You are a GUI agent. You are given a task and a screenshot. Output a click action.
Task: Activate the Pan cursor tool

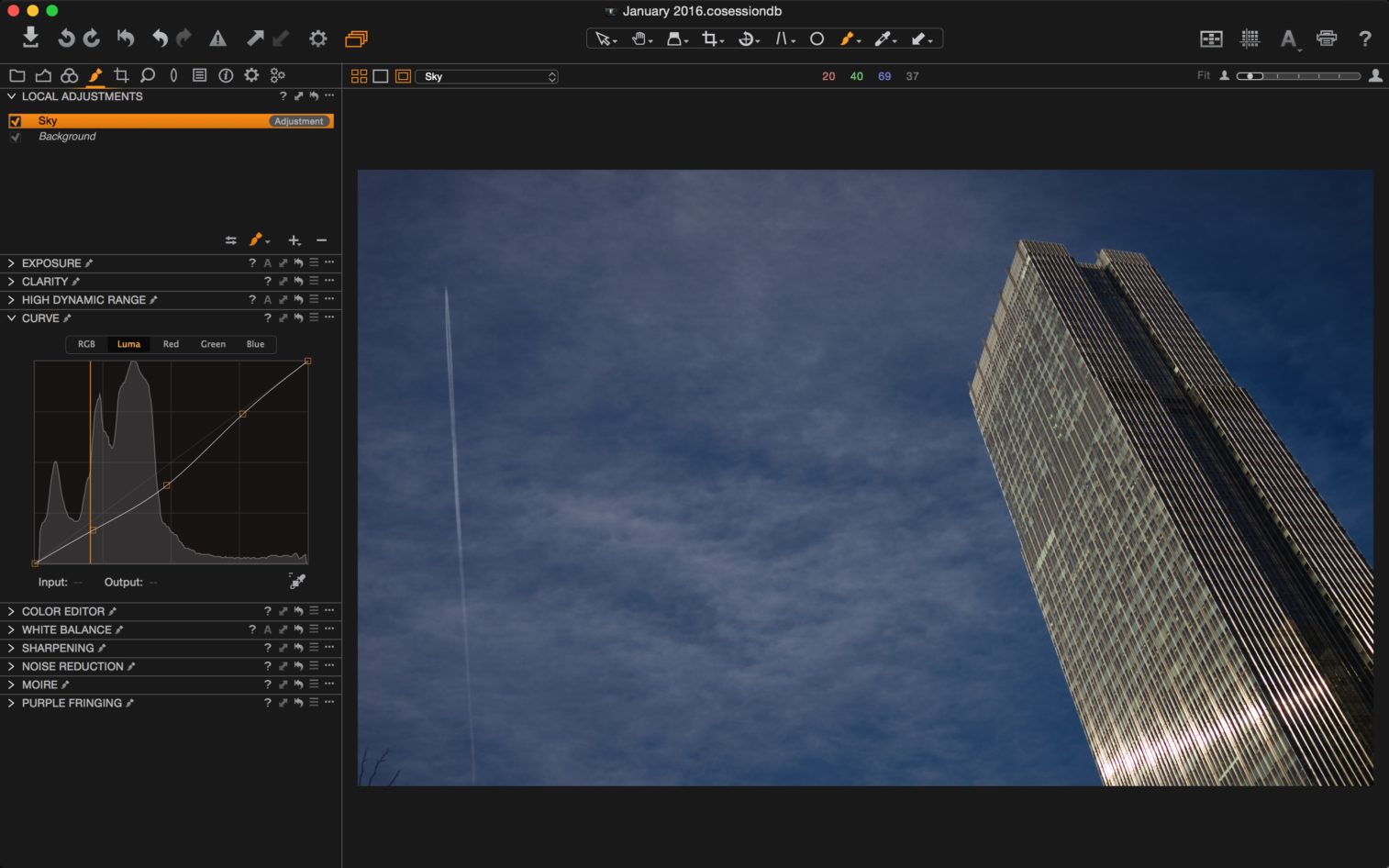(639, 39)
